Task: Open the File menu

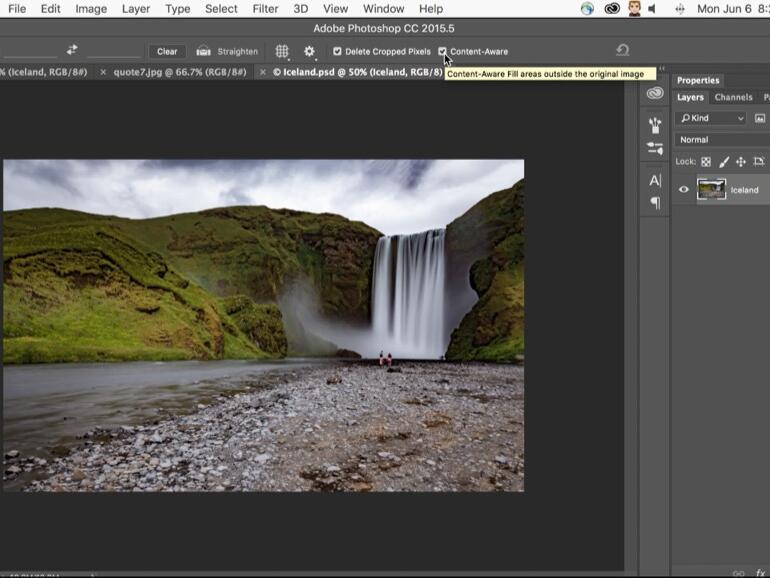Action: click(x=17, y=9)
